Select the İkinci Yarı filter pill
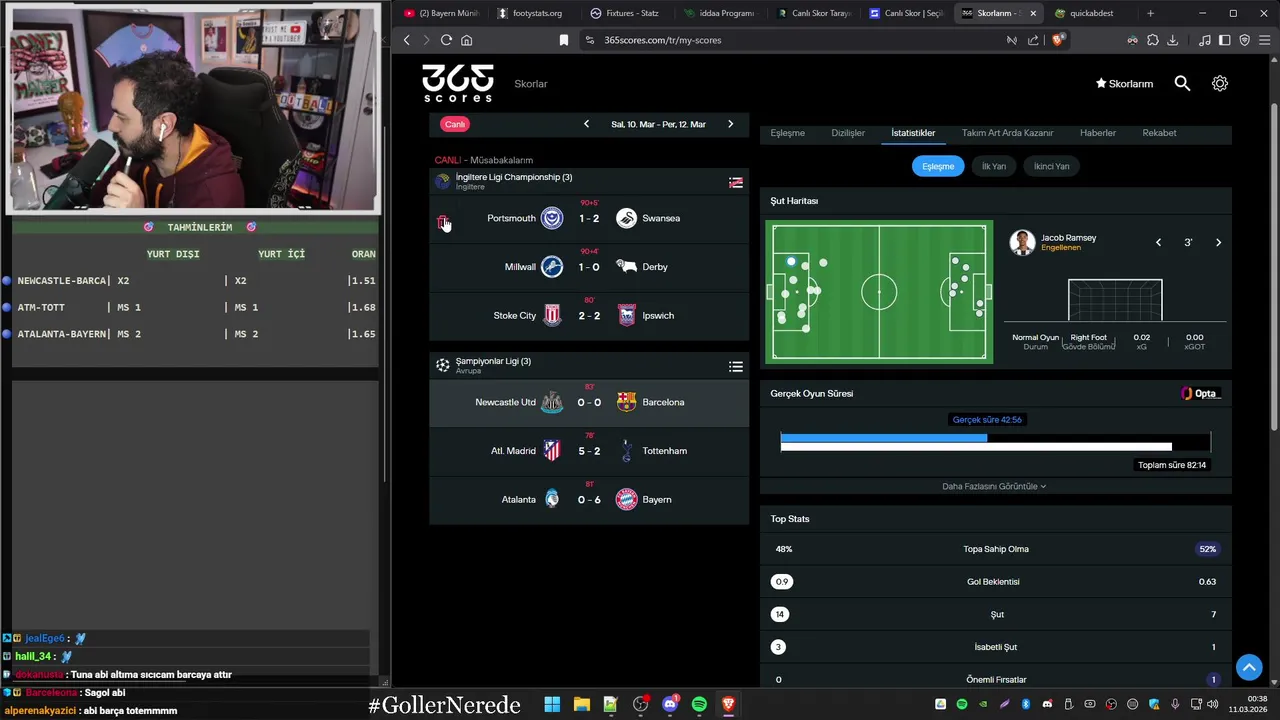The width and height of the screenshot is (1280, 720). pyautogui.click(x=1051, y=166)
